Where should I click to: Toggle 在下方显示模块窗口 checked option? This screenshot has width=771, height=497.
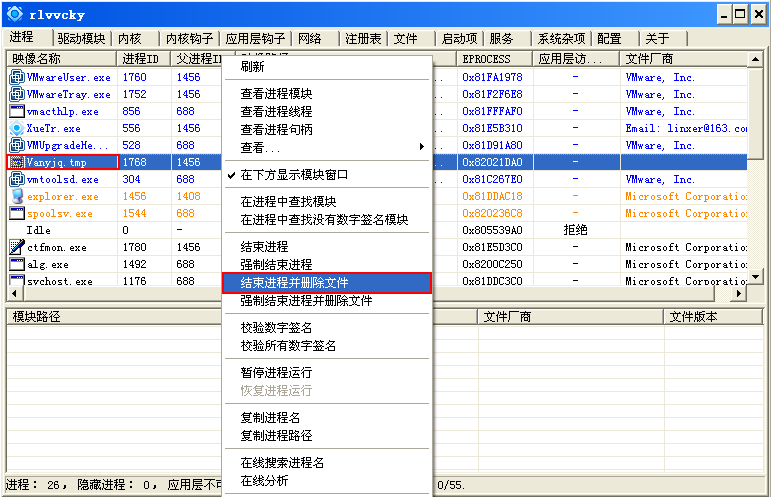294,174
